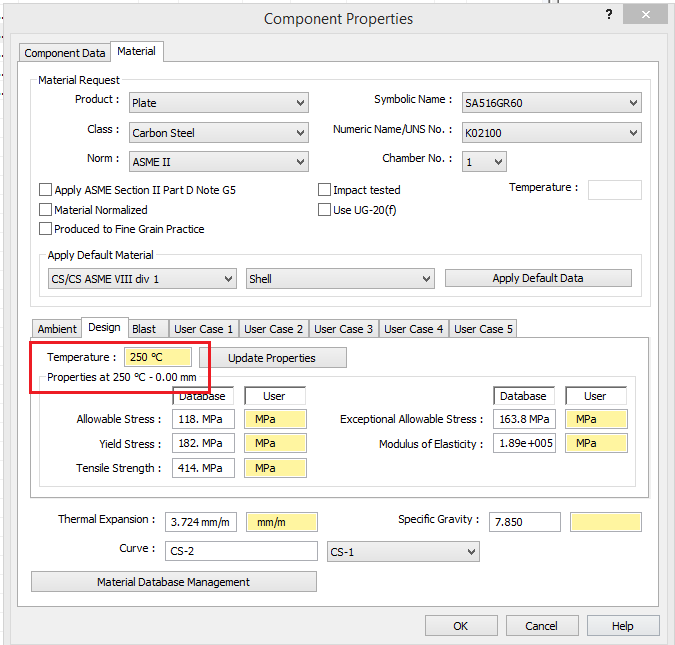The image size is (675, 645).
Task: Click the Exceptional Allowable Stress user field
Action: pos(596,419)
